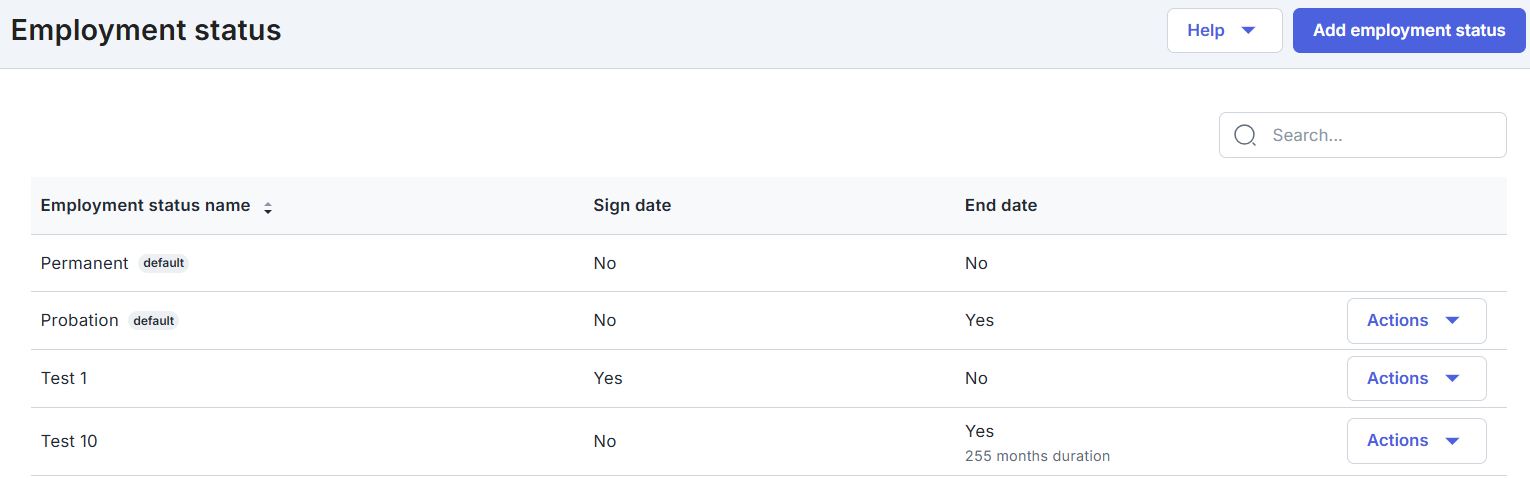Click the search magnifier icon
This screenshot has height=478, width=1530.
point(1245,135)
